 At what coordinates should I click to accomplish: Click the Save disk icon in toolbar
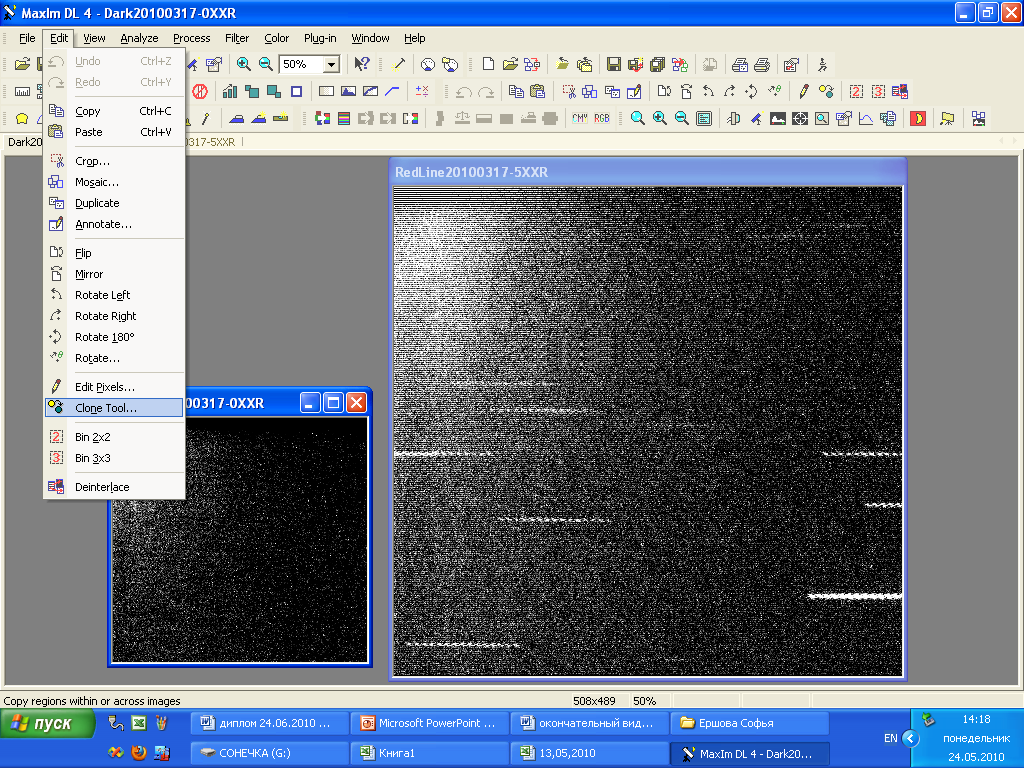click(614, 64)
